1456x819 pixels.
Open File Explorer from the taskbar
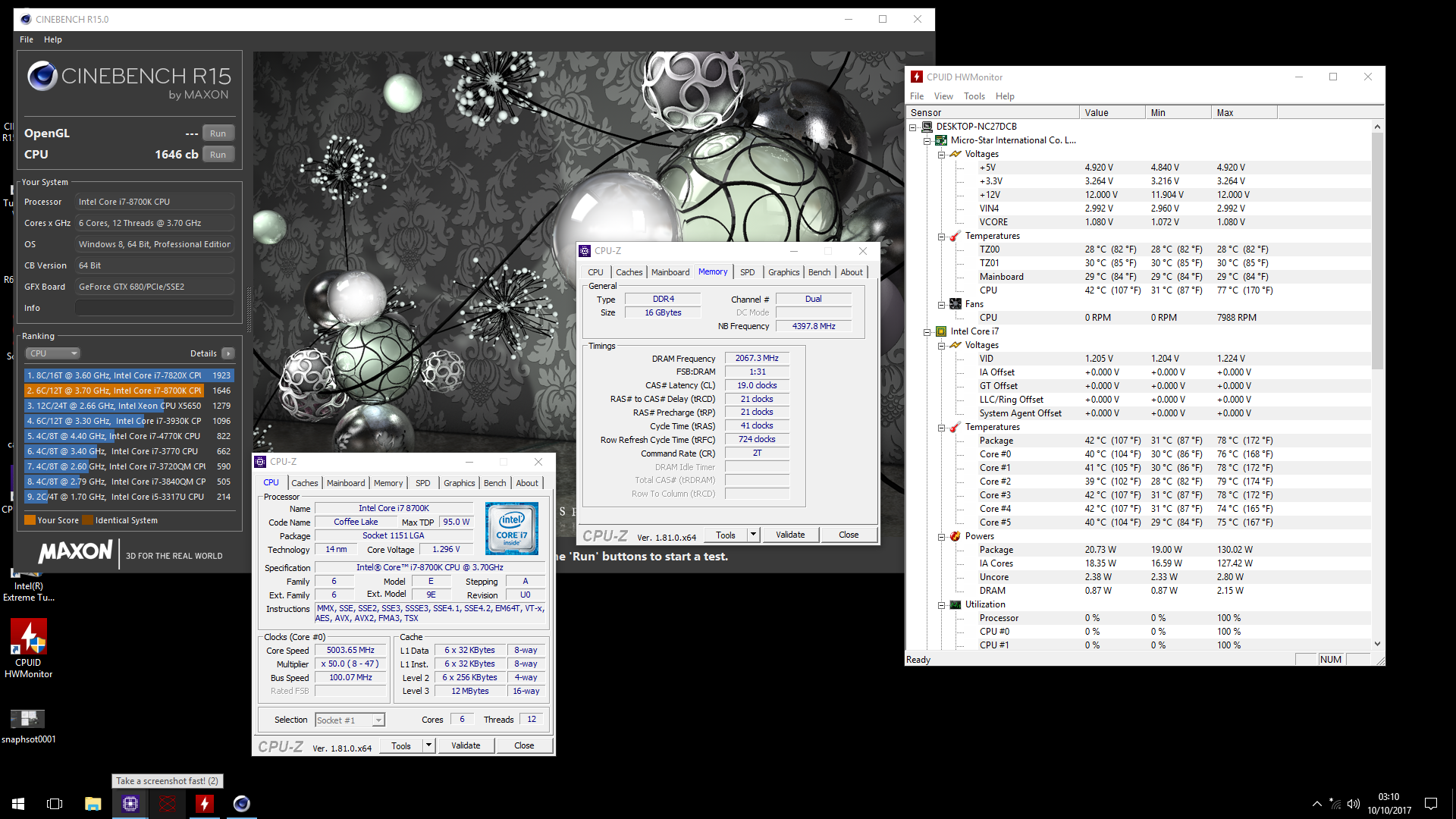(93, 804)
